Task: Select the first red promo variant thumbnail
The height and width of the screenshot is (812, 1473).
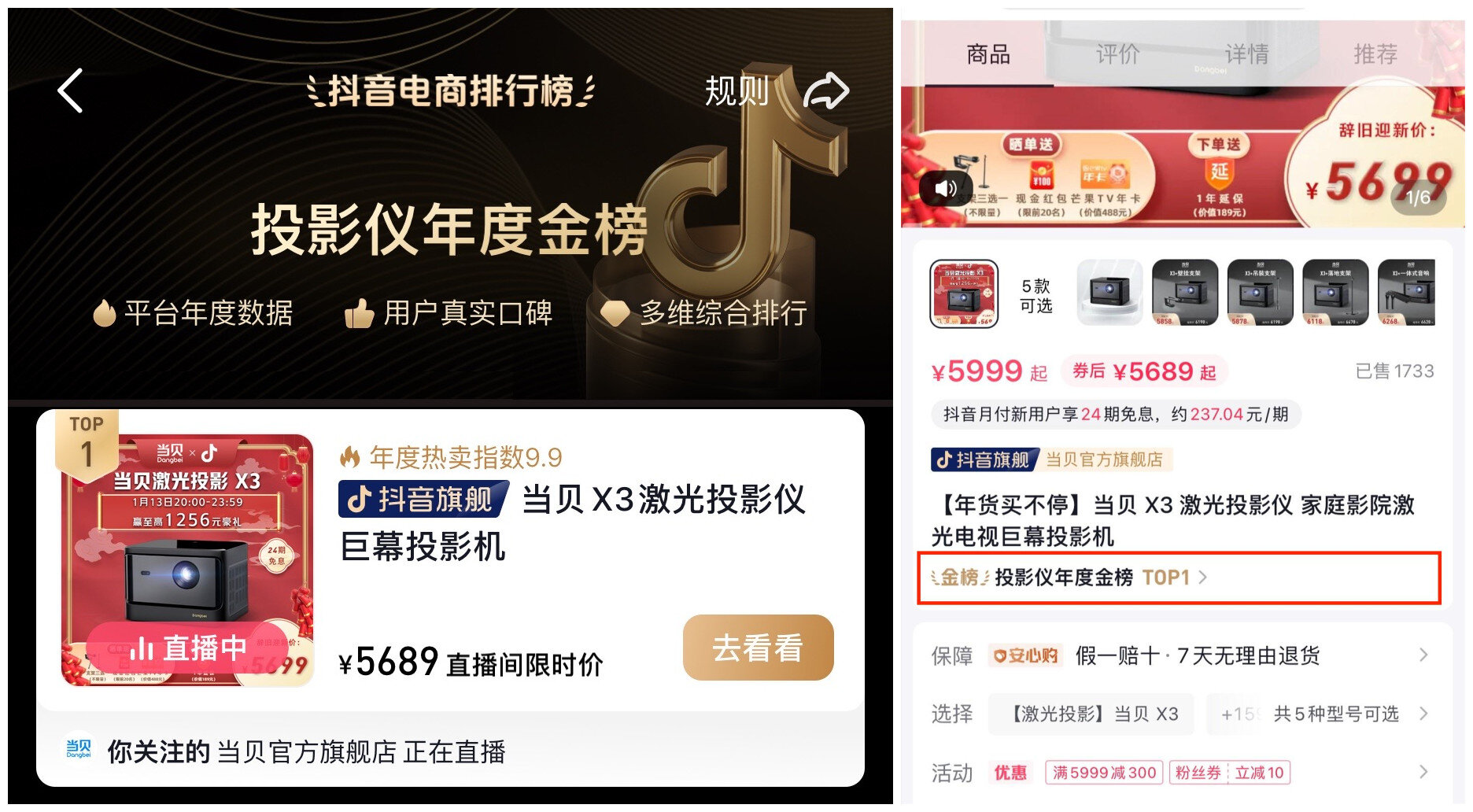Action: click(x=964, y=293)
